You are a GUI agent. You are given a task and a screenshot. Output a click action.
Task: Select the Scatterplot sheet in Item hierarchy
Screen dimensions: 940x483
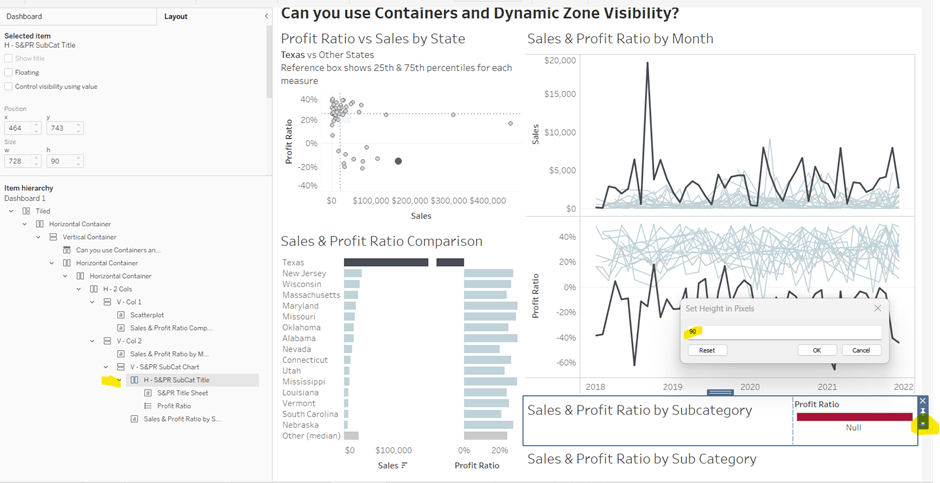[x=146, y=314]
